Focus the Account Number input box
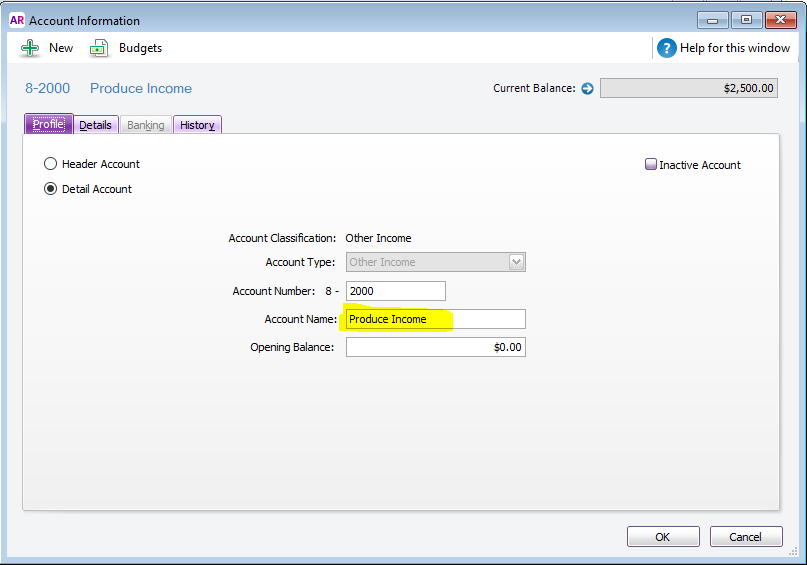The image size is (807, 565). (x=395, y=291)
